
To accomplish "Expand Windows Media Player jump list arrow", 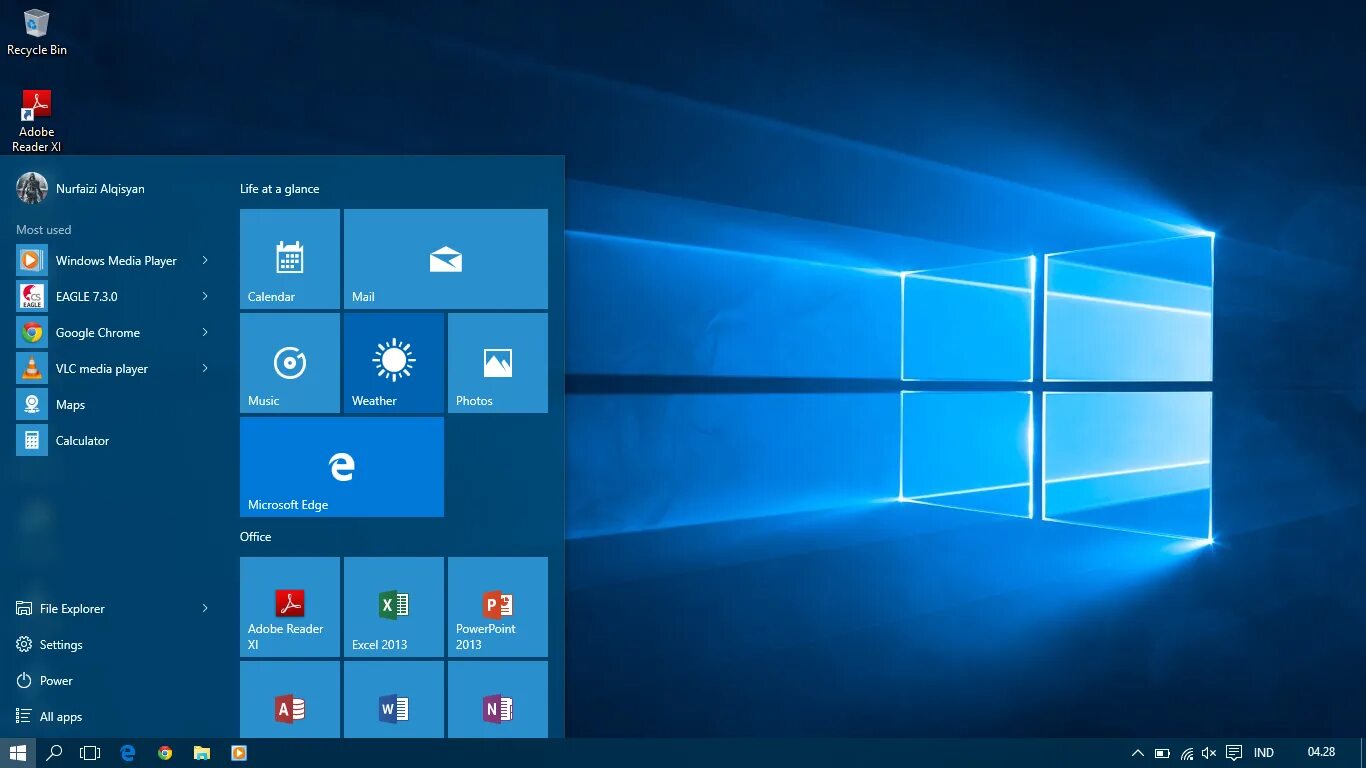I will (205, 260).
